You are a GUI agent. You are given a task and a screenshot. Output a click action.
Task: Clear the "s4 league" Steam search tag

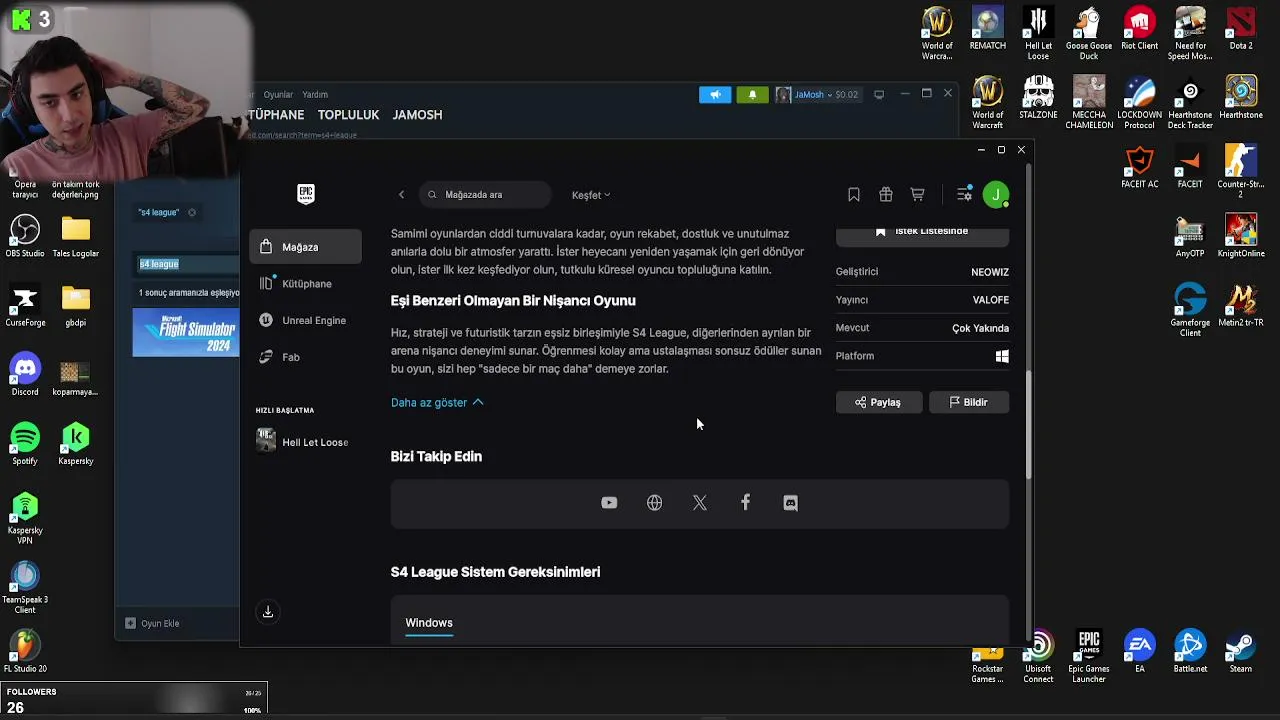click(192, 212)
